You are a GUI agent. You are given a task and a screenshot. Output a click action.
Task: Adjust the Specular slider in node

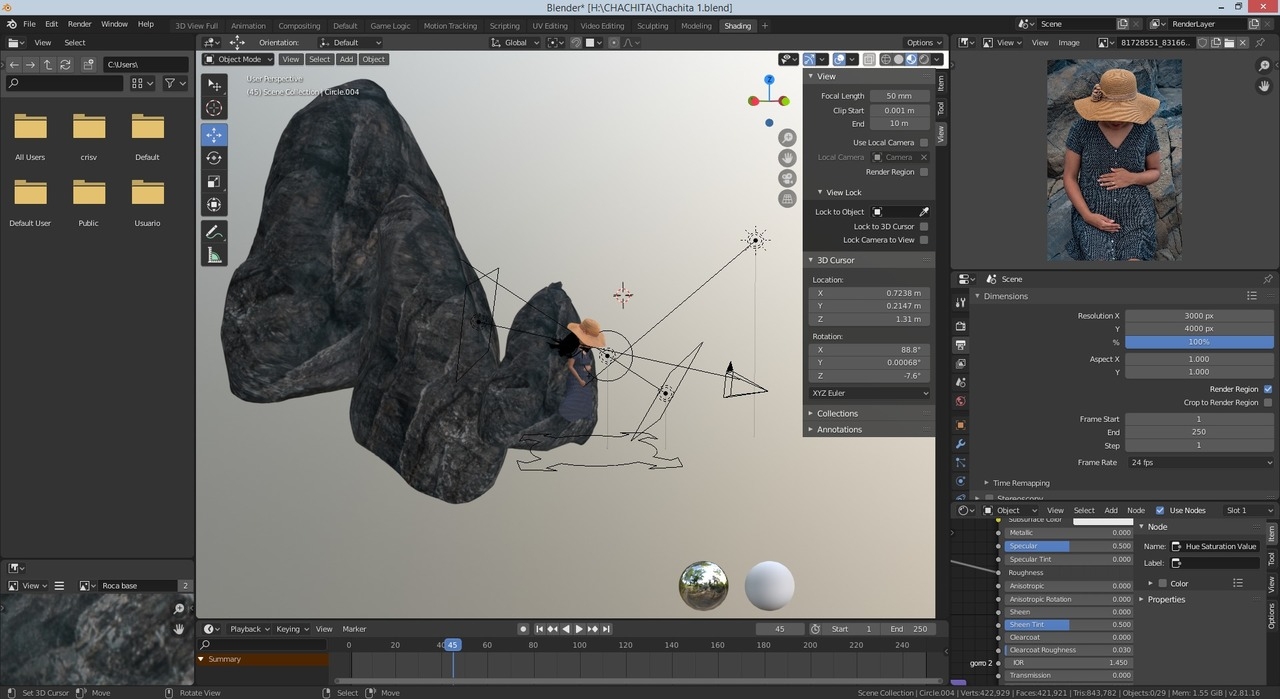pos(1069,546)
